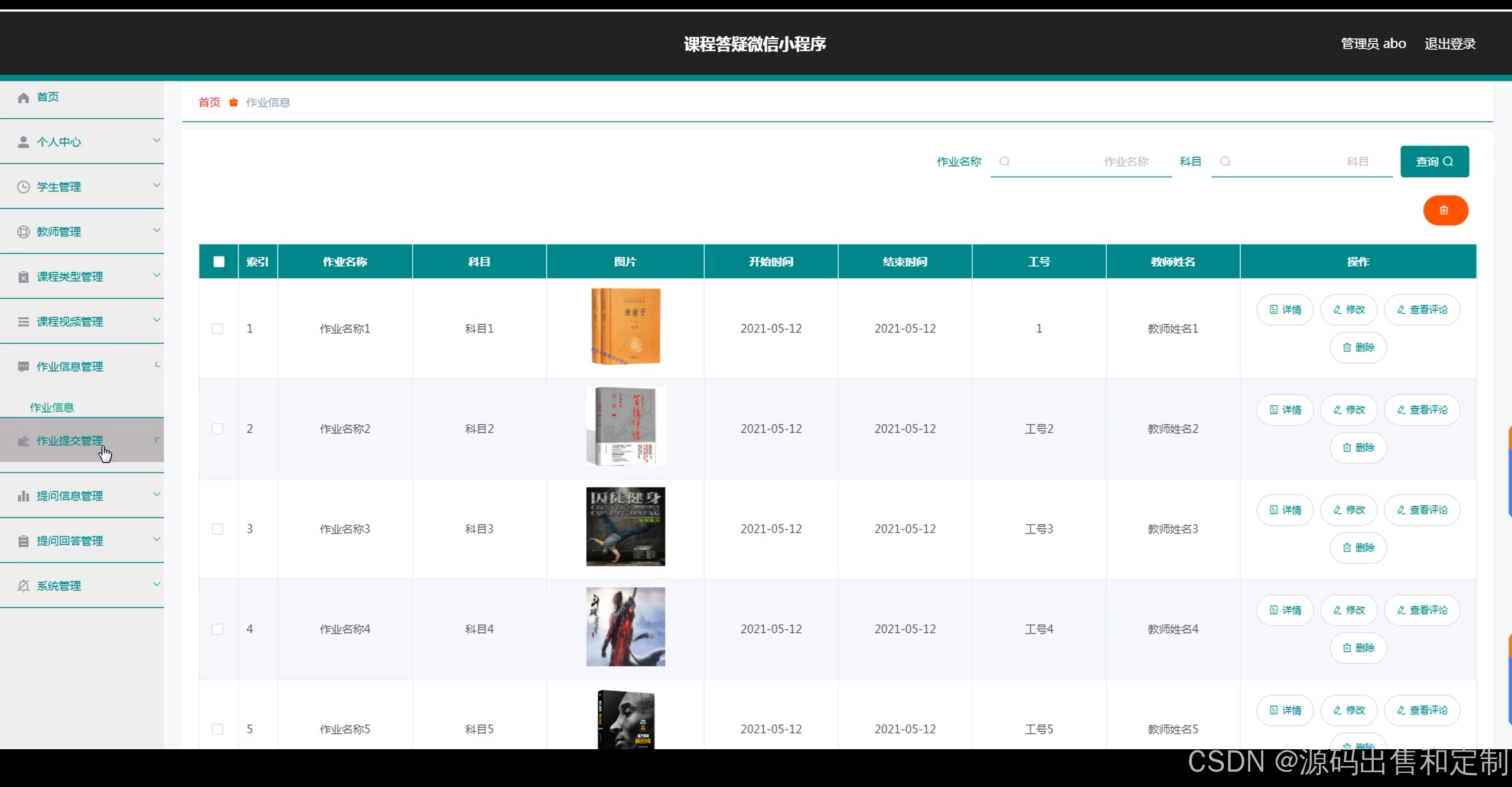Click the 作业信息管理 chat icon
Screen dimensions: 1512x787
click(x=24, y=367)
